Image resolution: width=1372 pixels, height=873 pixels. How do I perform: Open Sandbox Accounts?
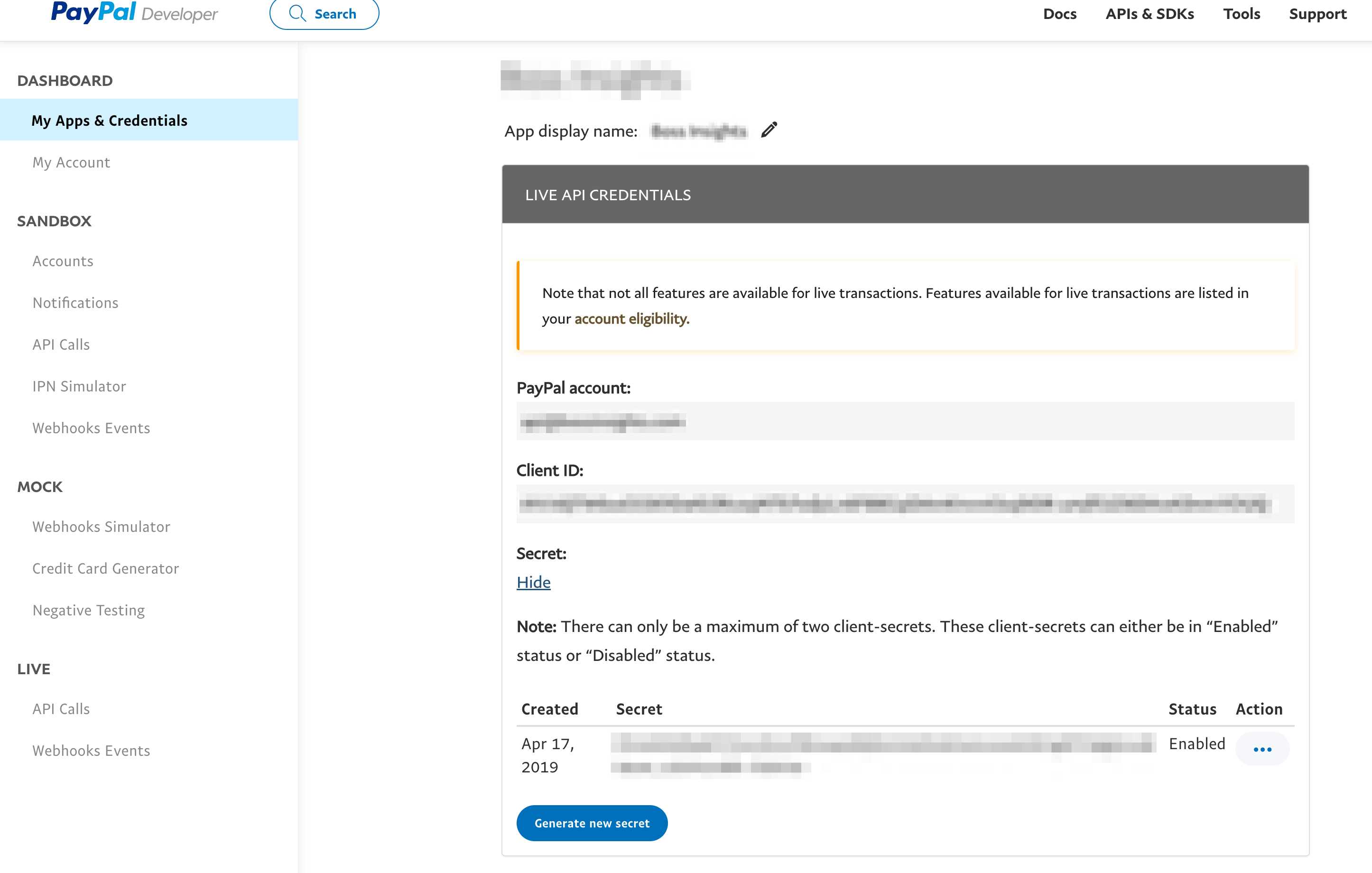pyautogui.click(x=63, y=261)
